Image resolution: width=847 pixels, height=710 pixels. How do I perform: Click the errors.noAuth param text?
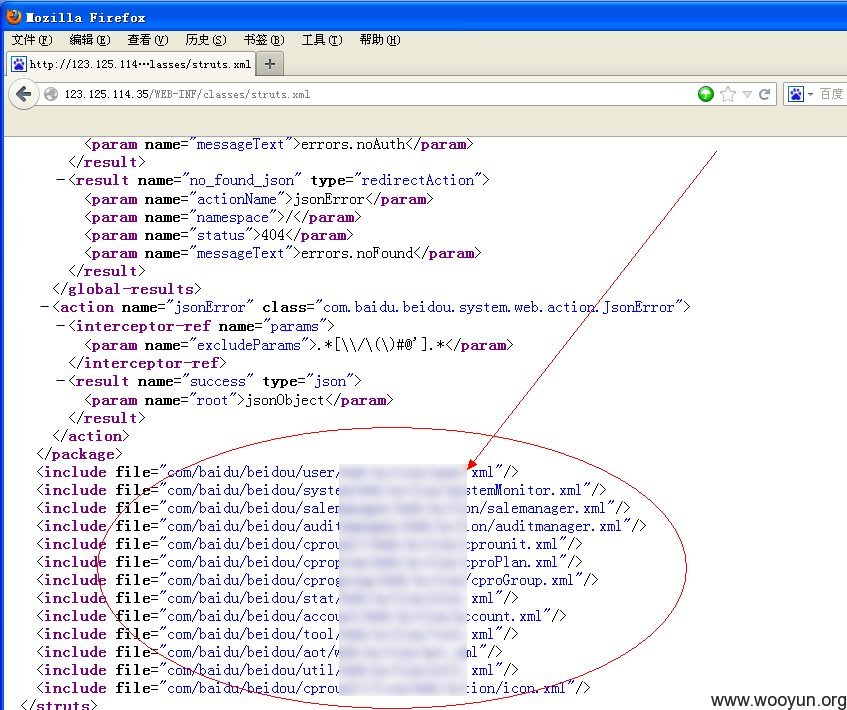click(x=353, y=144)
